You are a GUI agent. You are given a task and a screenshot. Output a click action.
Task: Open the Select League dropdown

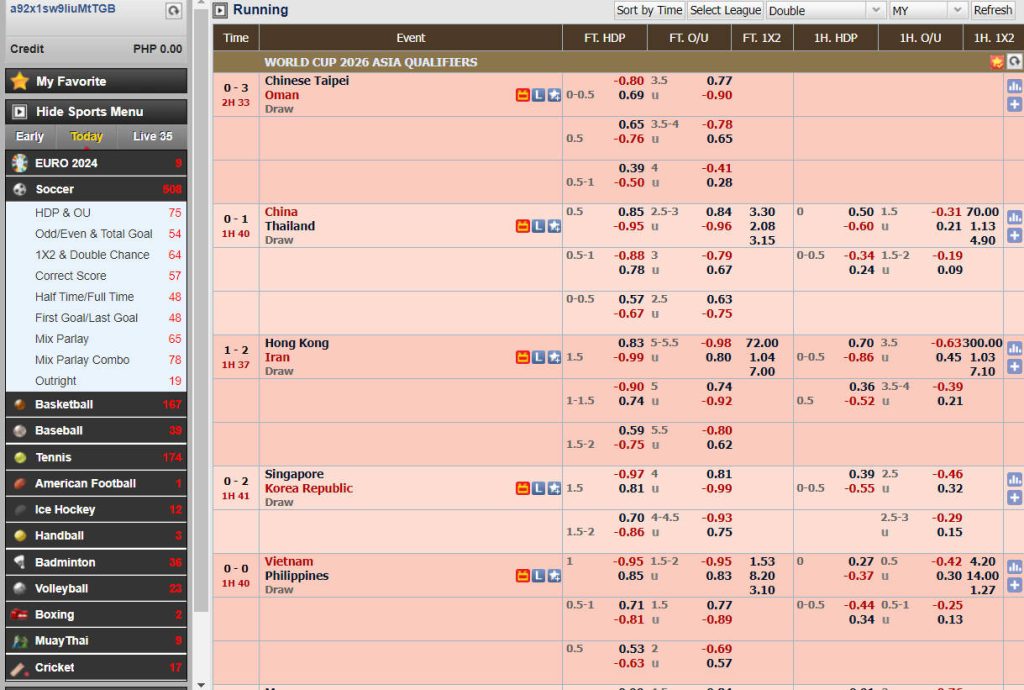point(725,10)
